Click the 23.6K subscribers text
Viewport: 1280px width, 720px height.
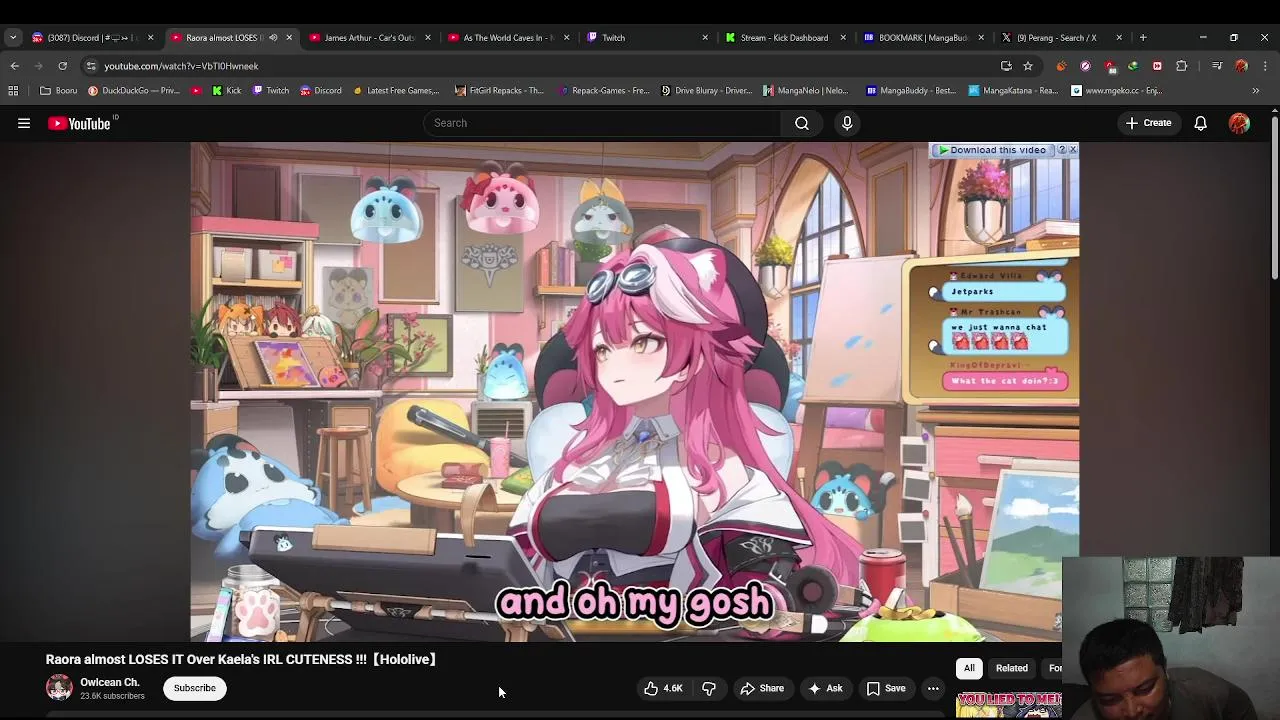tap(112, 696)
